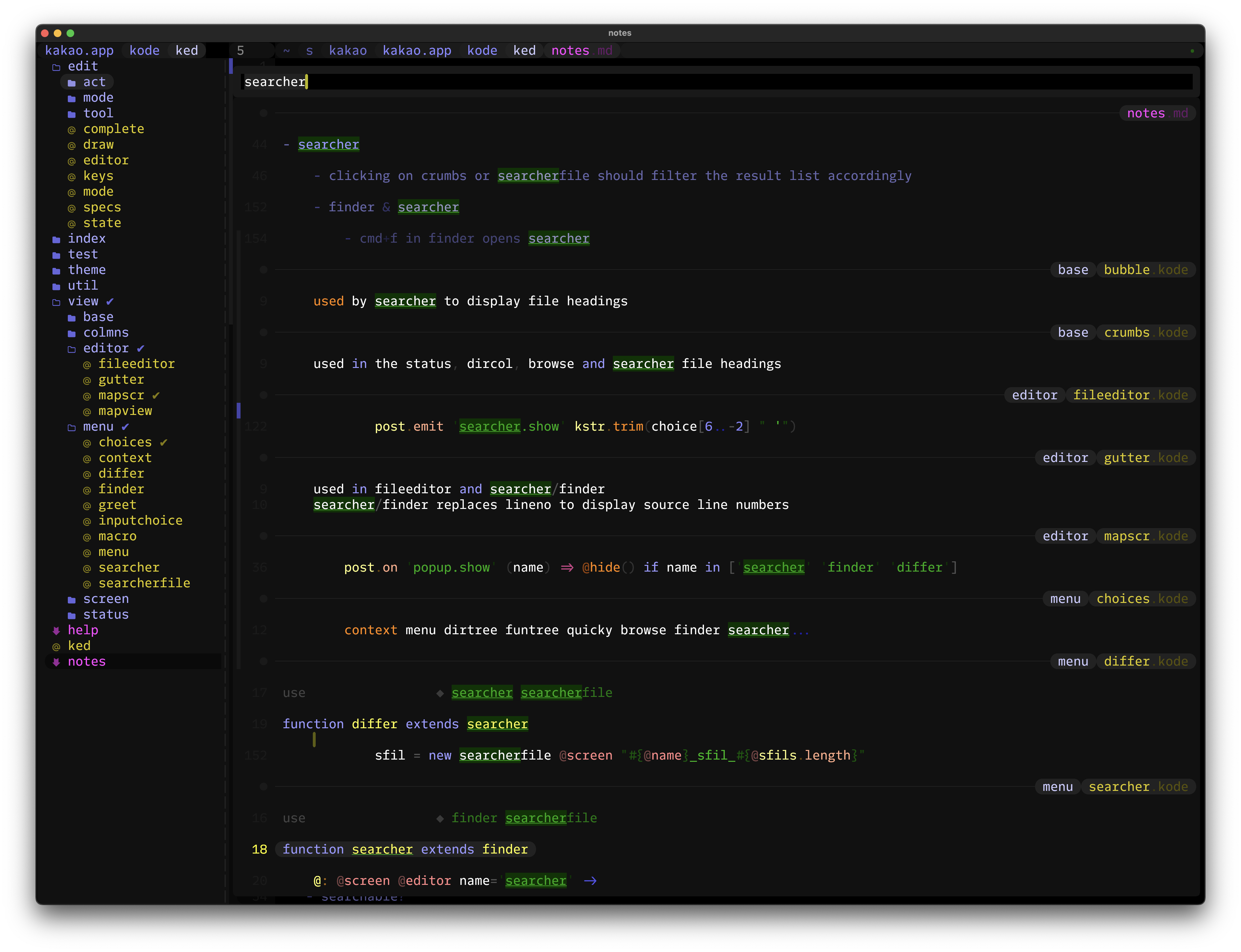The image size is (1241, 952).
Task: Click the @ icon beside searcherfile
Action: coord(87,584)
